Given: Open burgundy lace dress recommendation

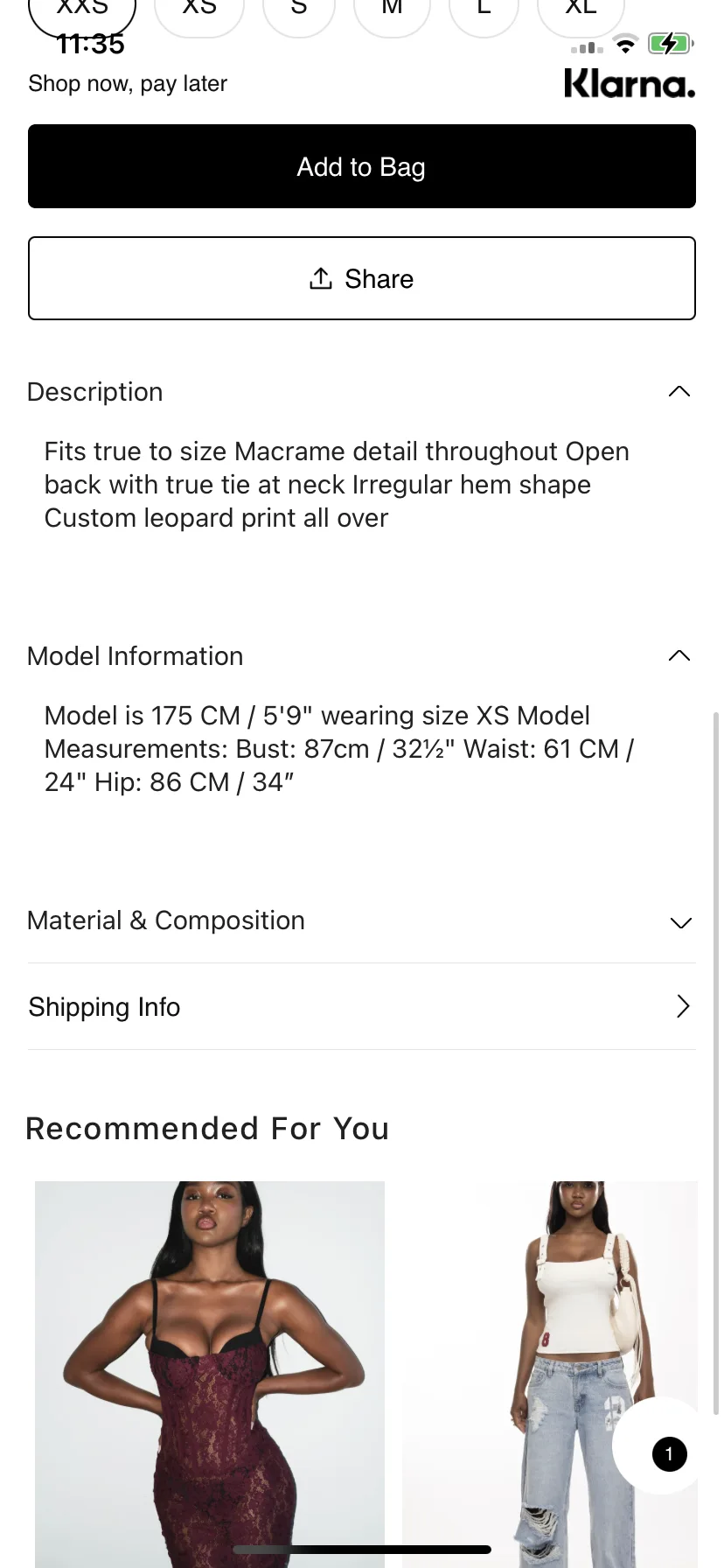Looking at the screenshot, I should pos(210,1374).
